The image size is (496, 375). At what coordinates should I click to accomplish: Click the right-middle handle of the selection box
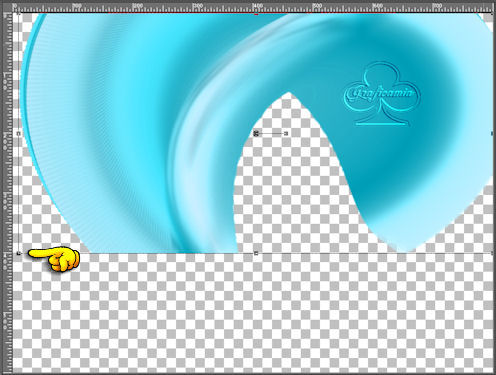(493, 134)
